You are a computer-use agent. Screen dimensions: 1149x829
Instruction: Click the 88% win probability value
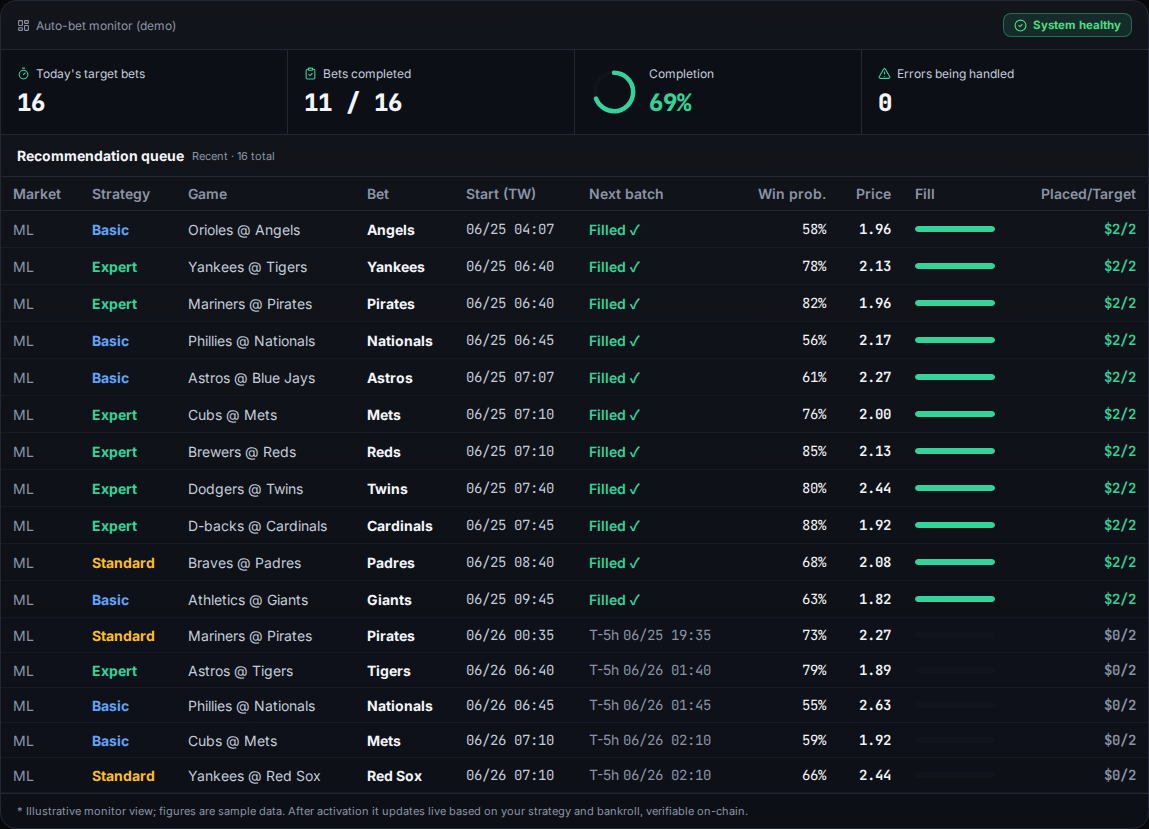[x=814, y=526]
